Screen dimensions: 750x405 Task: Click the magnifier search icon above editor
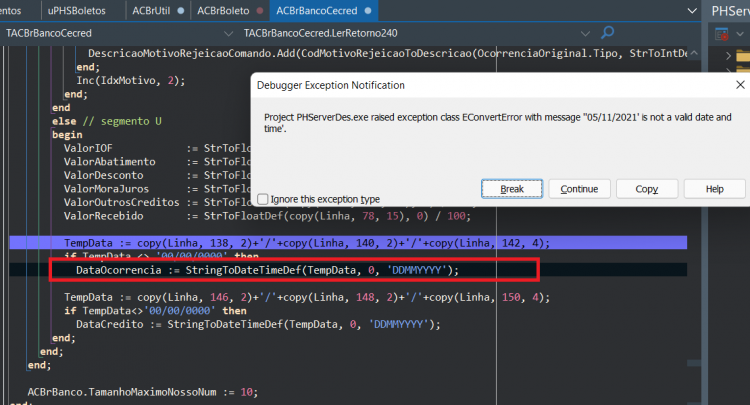pyautogui.click(x=607, y=33)
